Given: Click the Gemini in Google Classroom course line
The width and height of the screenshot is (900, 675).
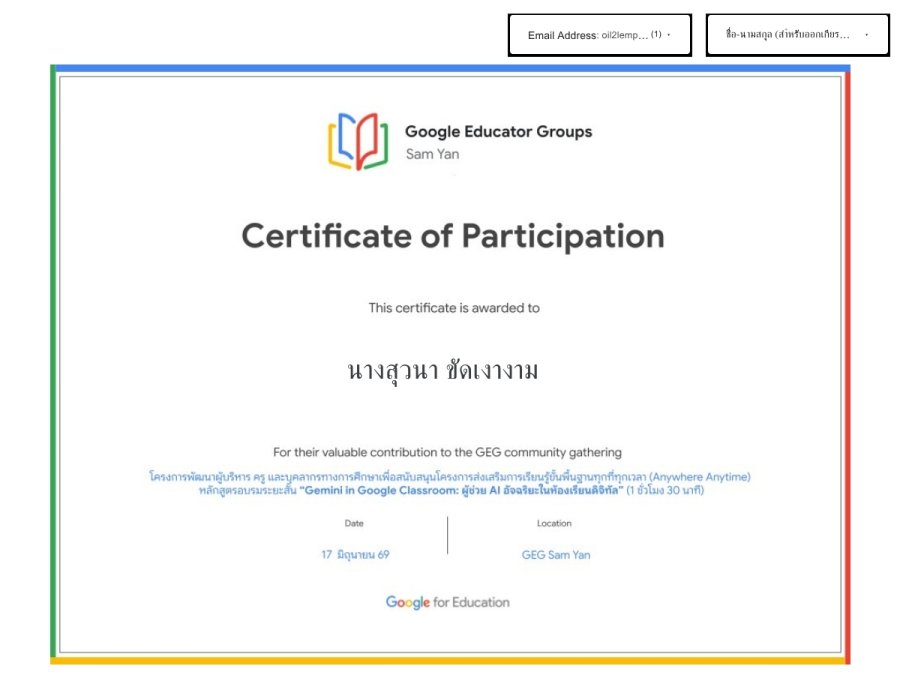Looking at the screenshot, I should point(451,490).
